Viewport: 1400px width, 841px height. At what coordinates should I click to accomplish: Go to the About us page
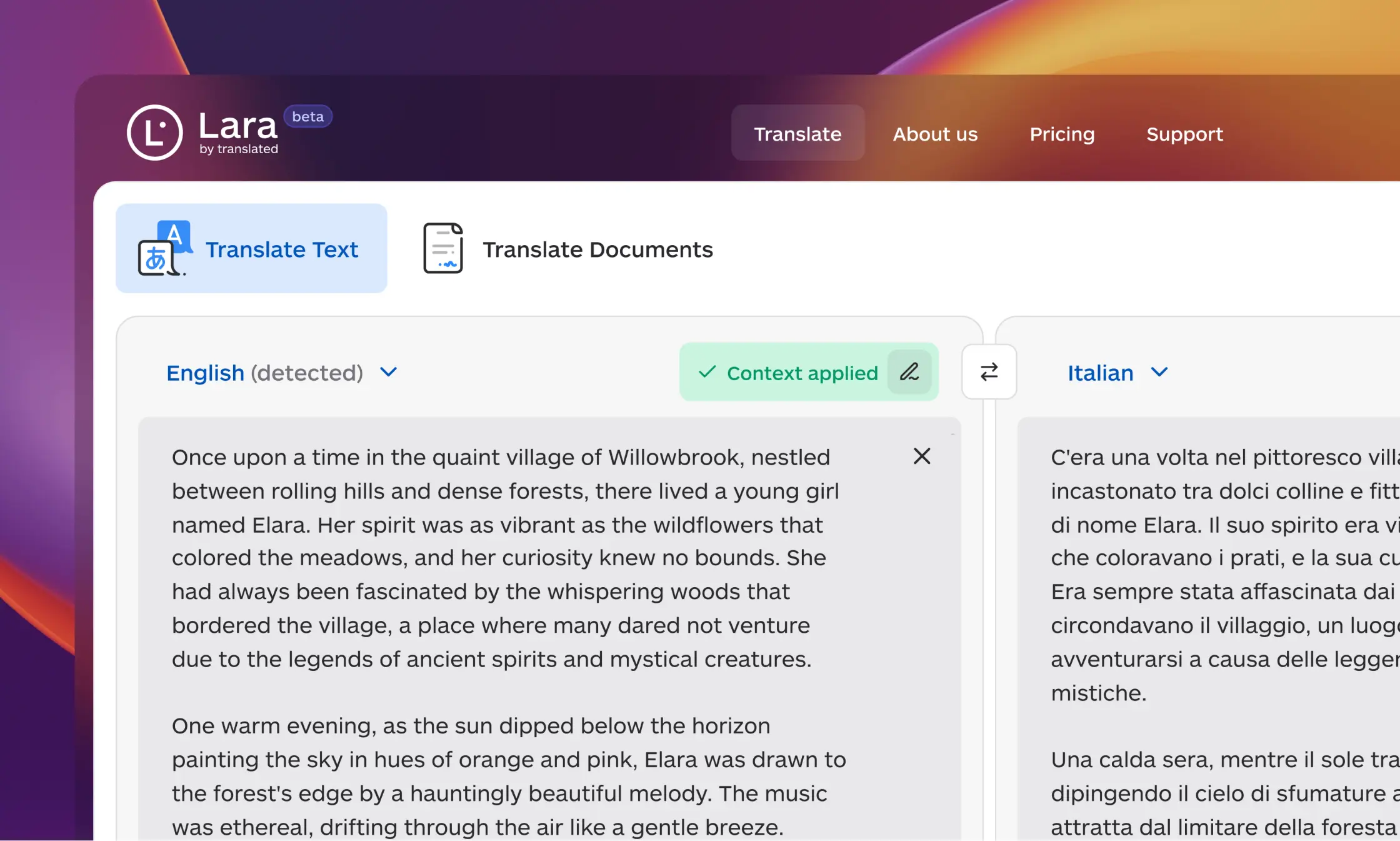pyautogui.click(x=935, y=134)
